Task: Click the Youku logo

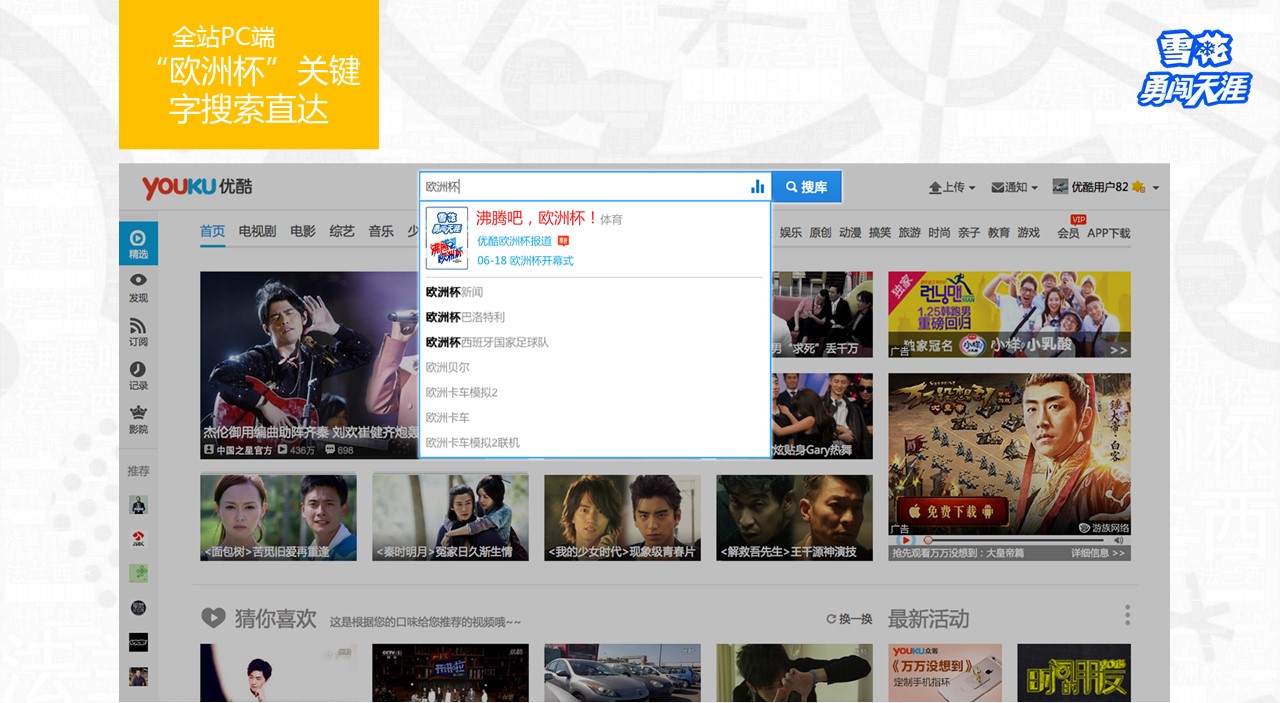Action: 197,187
